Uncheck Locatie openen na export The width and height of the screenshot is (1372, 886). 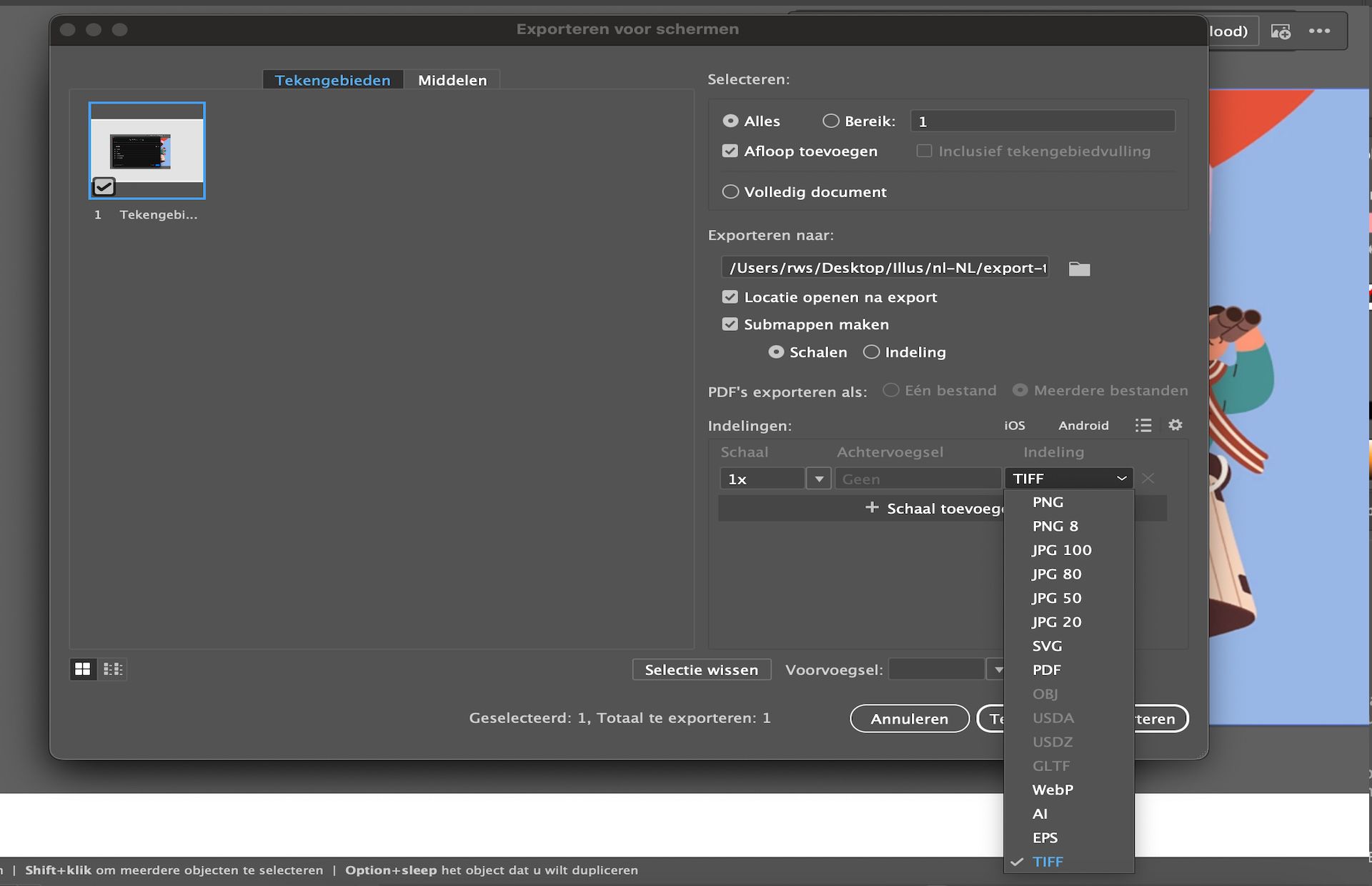point(730,297)
